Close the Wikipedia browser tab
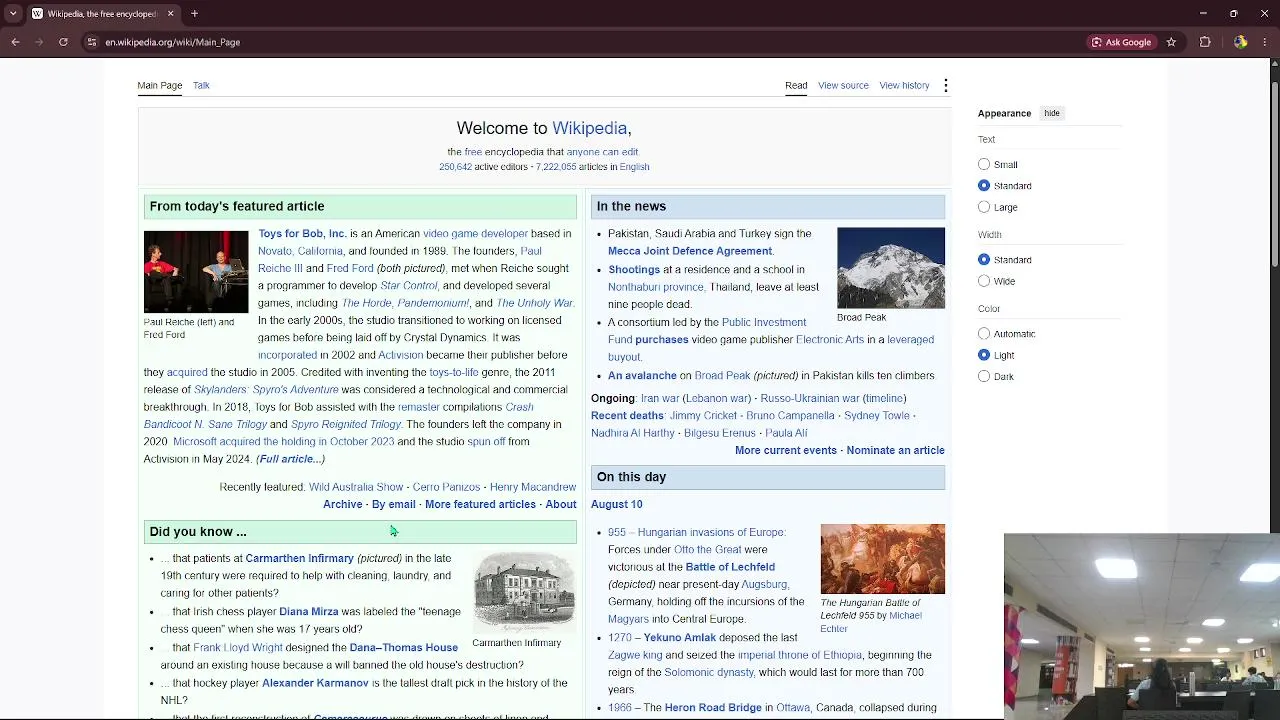The image size is (1280, 720). click(x=170, y=14)
